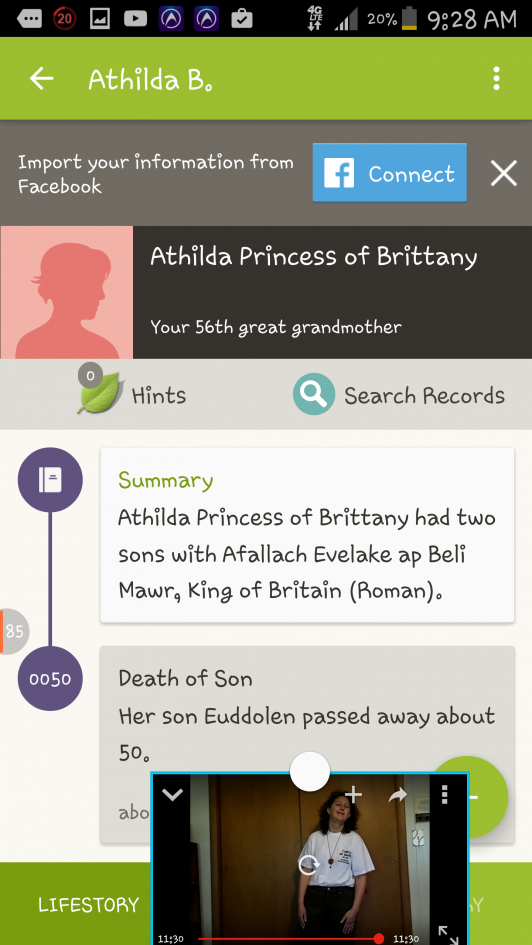Open the video player's three-dot menu
Viewport: 532px width, 945px height.
pyautogui.click(x=445, y=795)
